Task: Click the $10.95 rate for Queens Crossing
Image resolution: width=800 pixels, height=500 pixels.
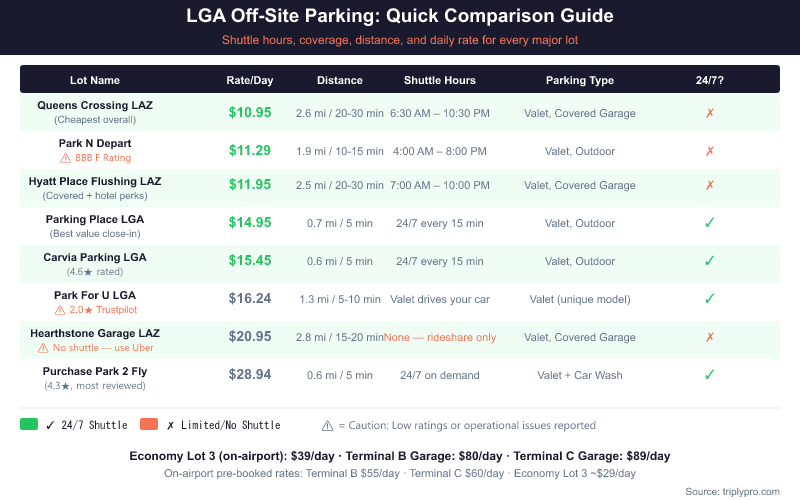Action: 250,113
